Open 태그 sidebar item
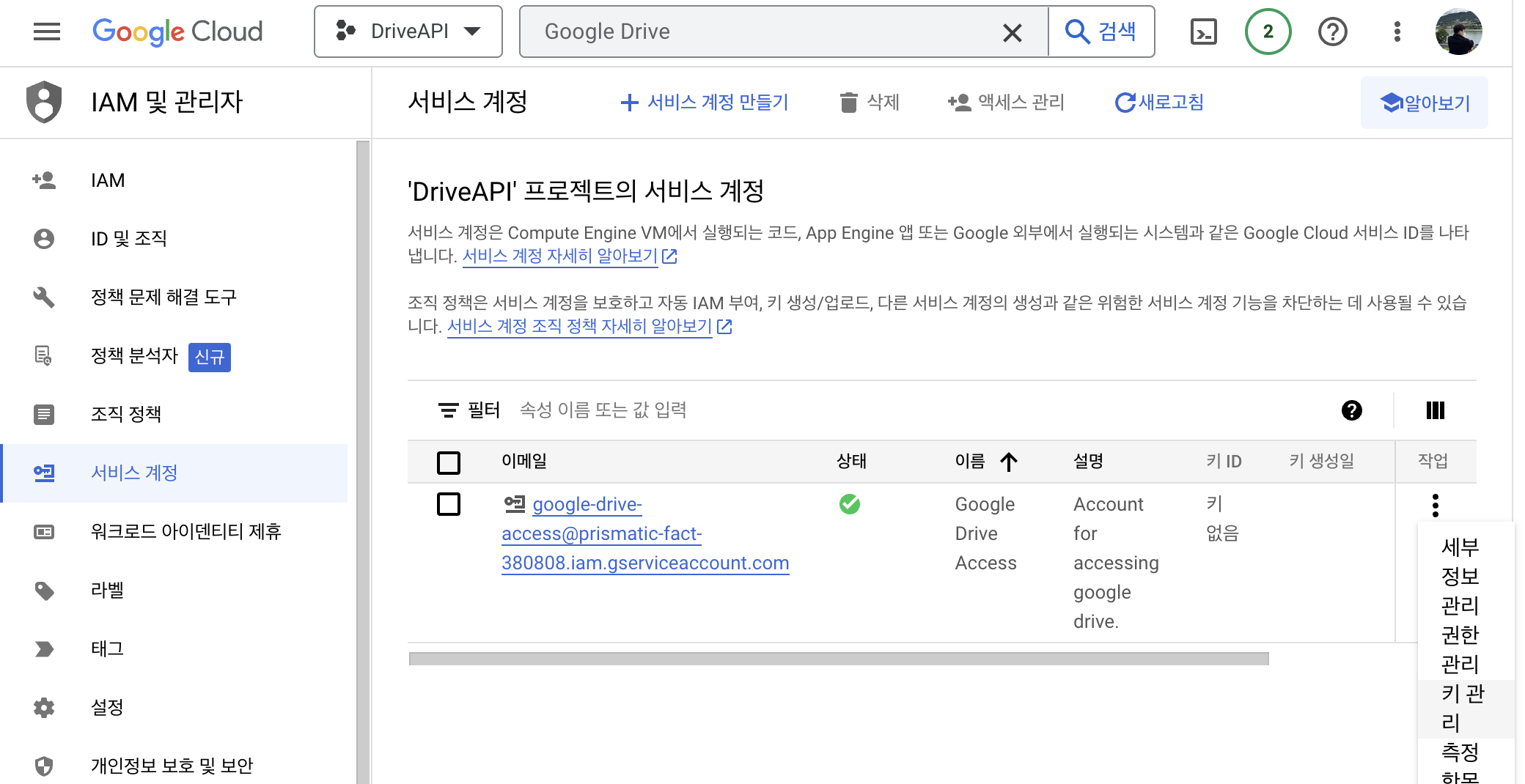 (174, 649)
